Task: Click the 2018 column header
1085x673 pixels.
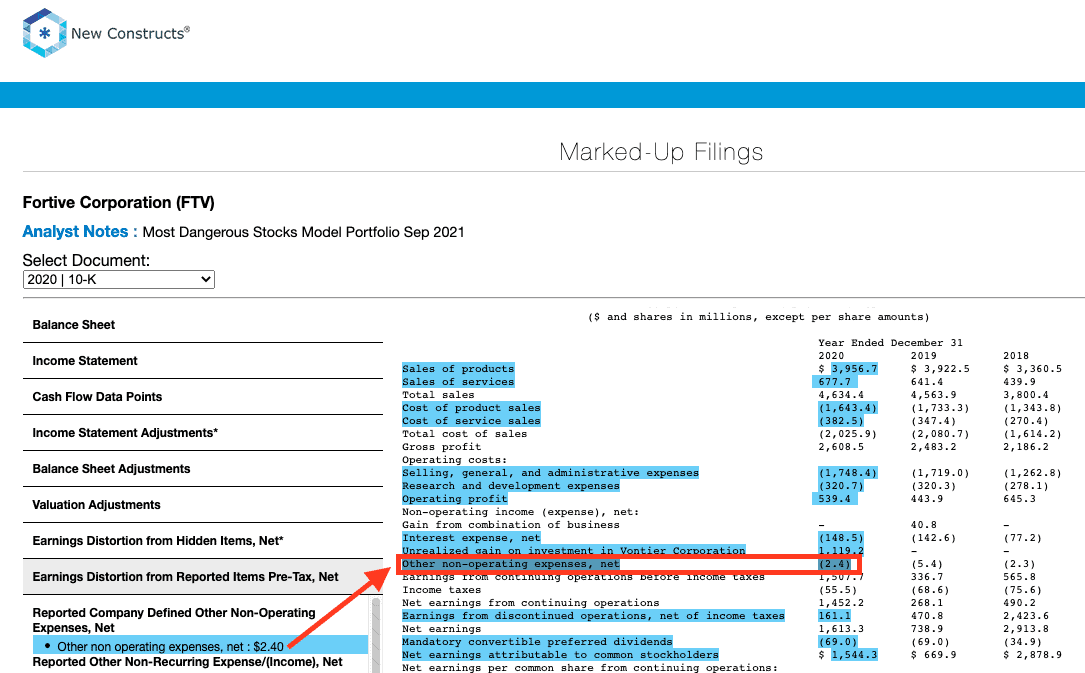Action: 1016,356
